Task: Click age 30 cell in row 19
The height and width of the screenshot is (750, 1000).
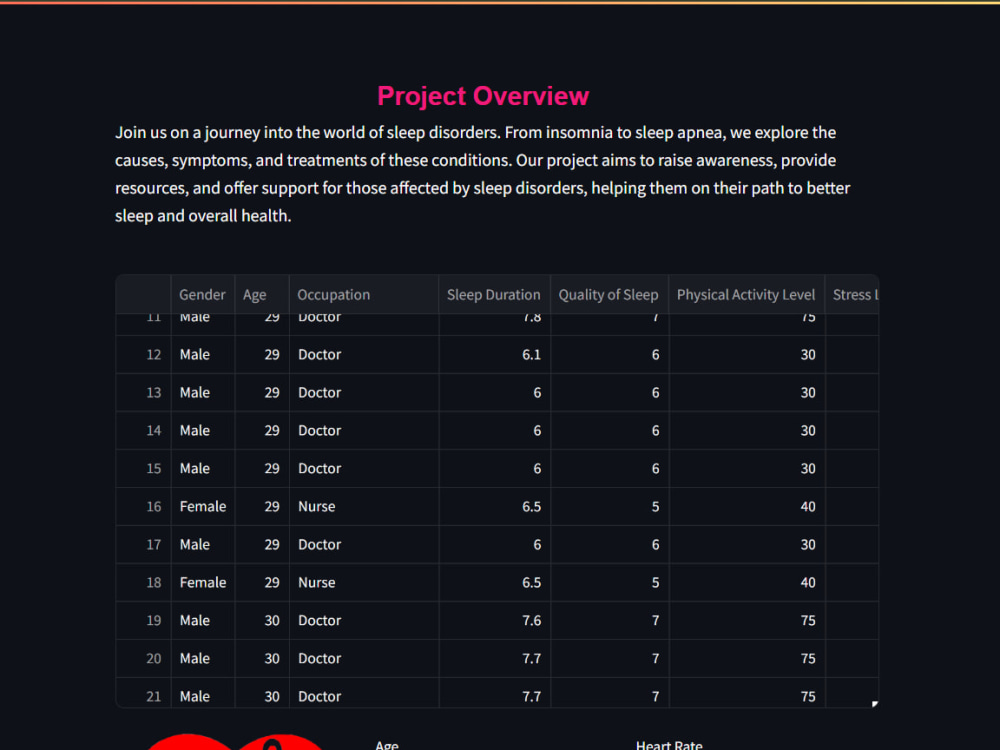Action: pyautogui.click(x=262, y=621)
